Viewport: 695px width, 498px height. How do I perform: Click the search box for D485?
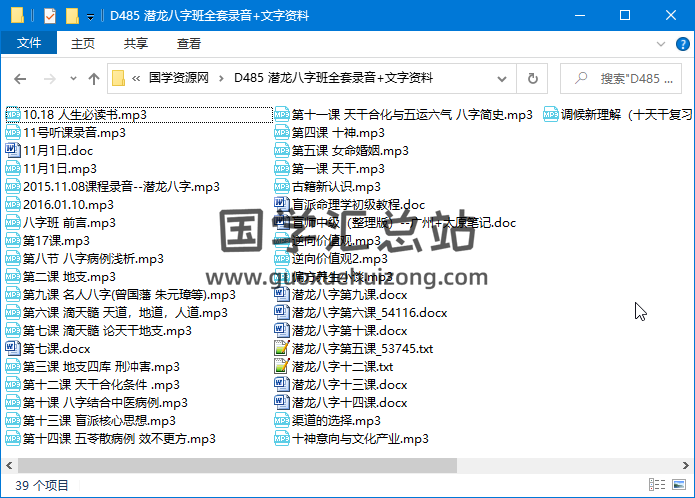click(x=621, y=79)
